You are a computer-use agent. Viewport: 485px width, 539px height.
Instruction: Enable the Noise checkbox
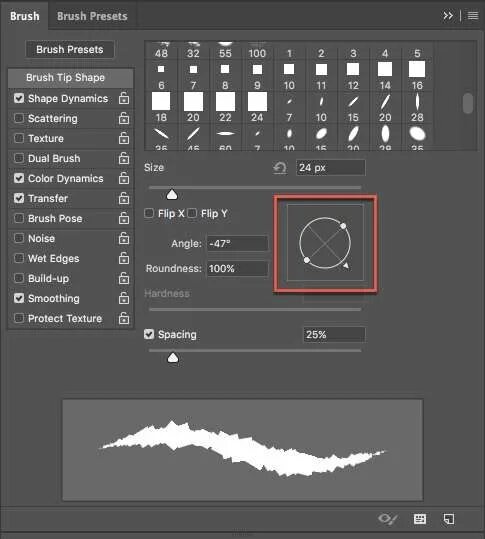pos(19,238)
